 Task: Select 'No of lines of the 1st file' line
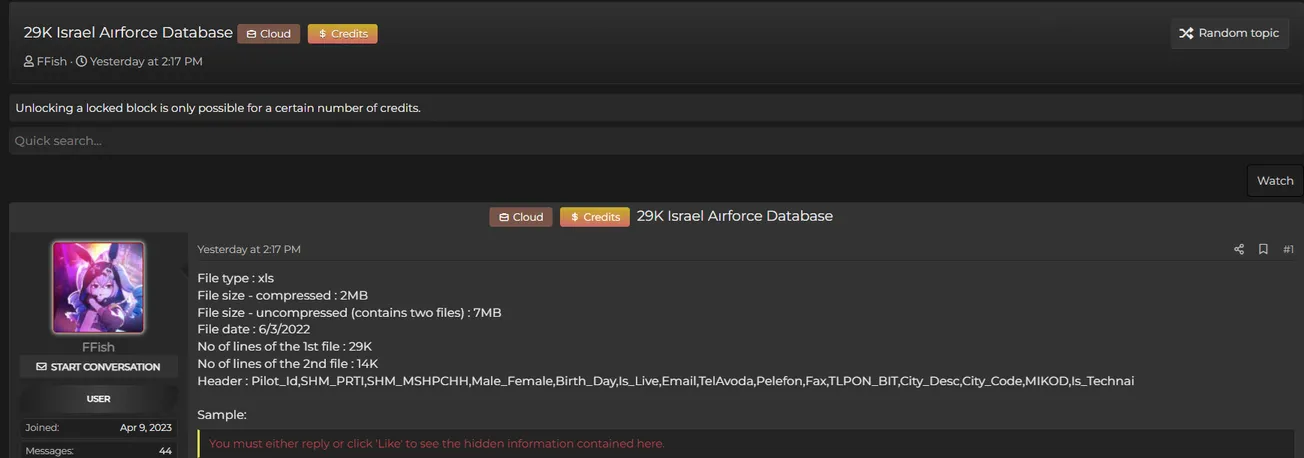(284, 346)
